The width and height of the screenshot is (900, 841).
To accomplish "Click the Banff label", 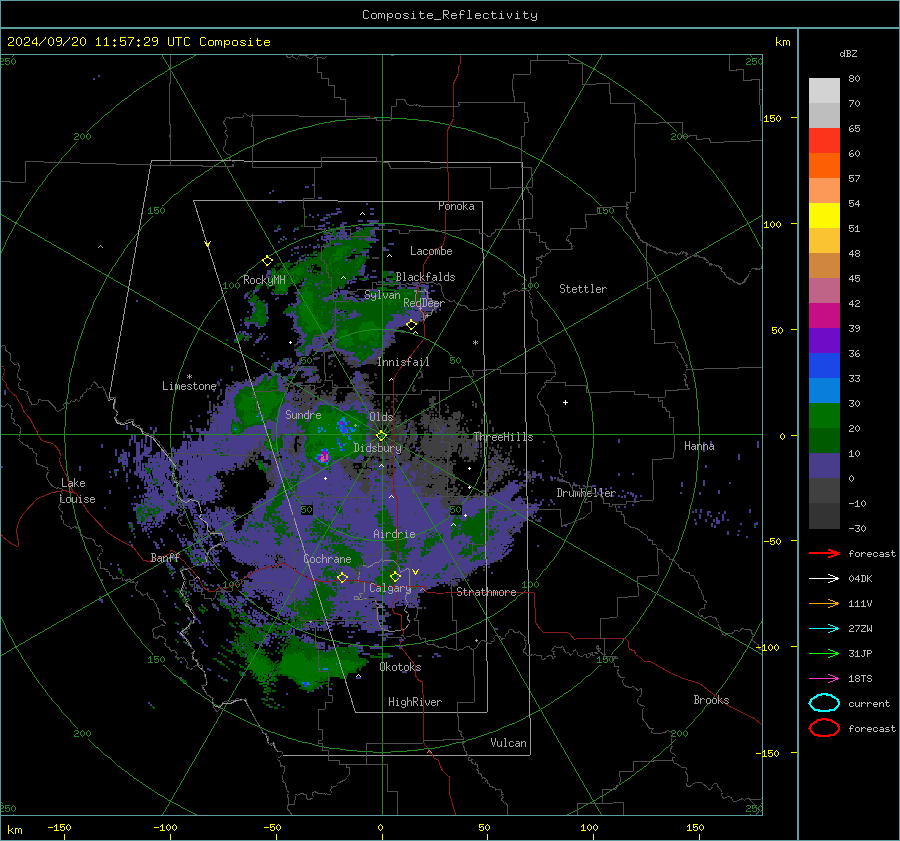I will (x=165, y=557).
